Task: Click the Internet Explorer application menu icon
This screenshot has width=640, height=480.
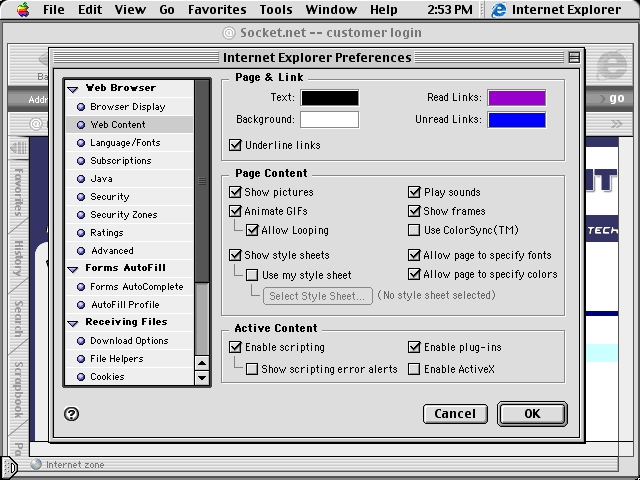Action: point(498,10)
